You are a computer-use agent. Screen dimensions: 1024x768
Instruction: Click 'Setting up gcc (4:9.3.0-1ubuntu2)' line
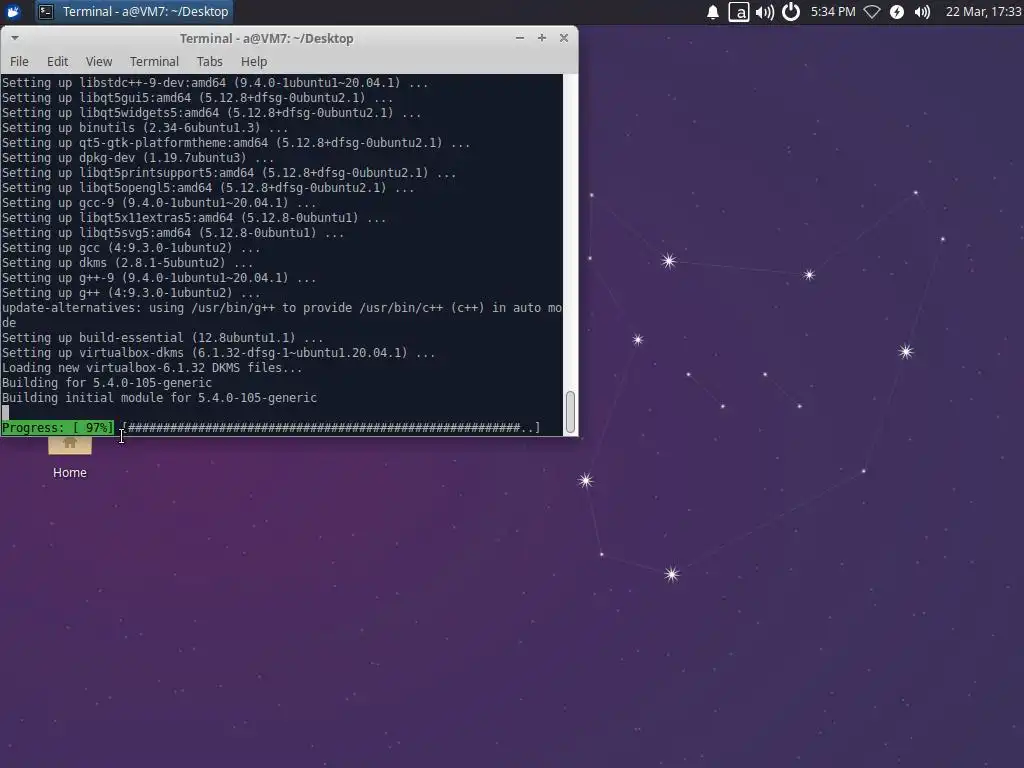[131, 248]
